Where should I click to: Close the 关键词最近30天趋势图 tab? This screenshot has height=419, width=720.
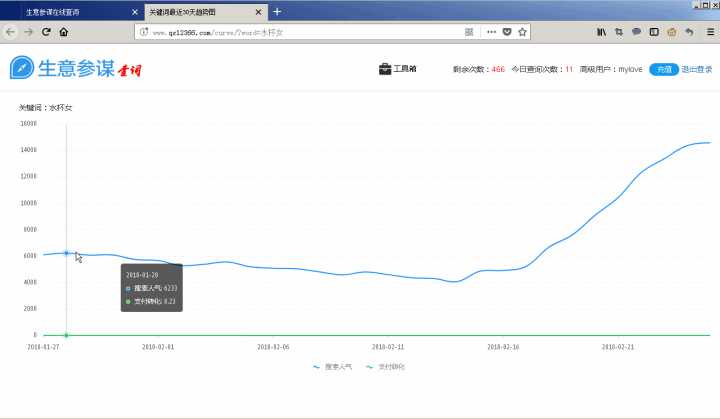click(260, 11)
